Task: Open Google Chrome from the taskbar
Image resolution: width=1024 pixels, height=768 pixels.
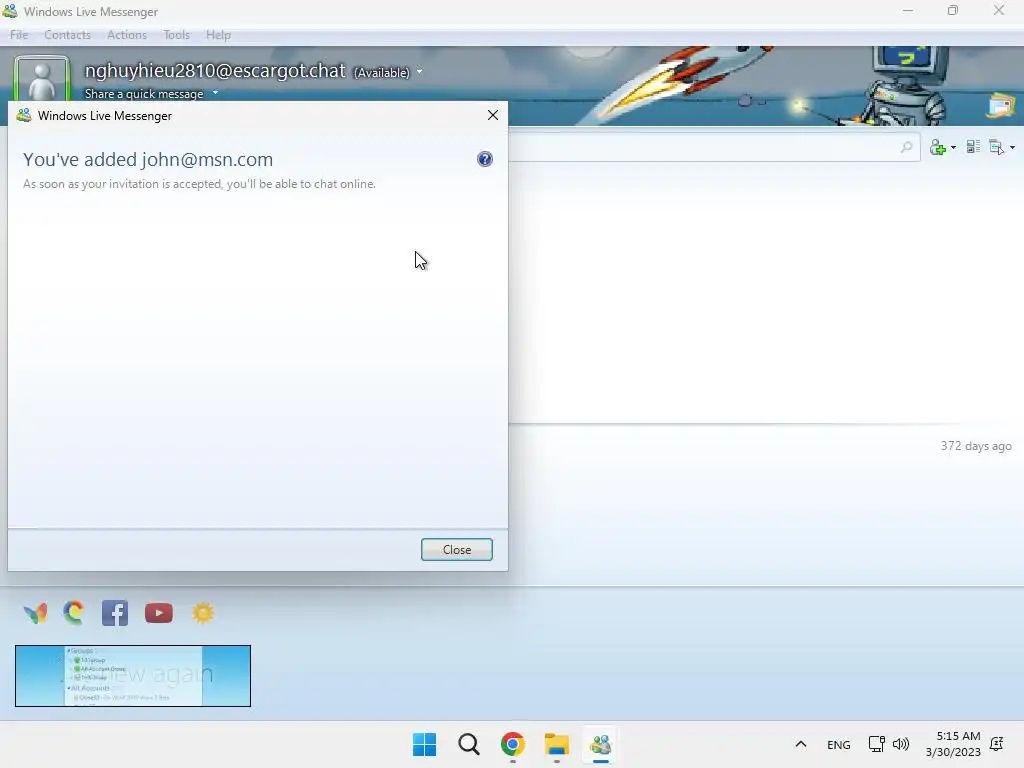Action: click(x=513, y=744)
